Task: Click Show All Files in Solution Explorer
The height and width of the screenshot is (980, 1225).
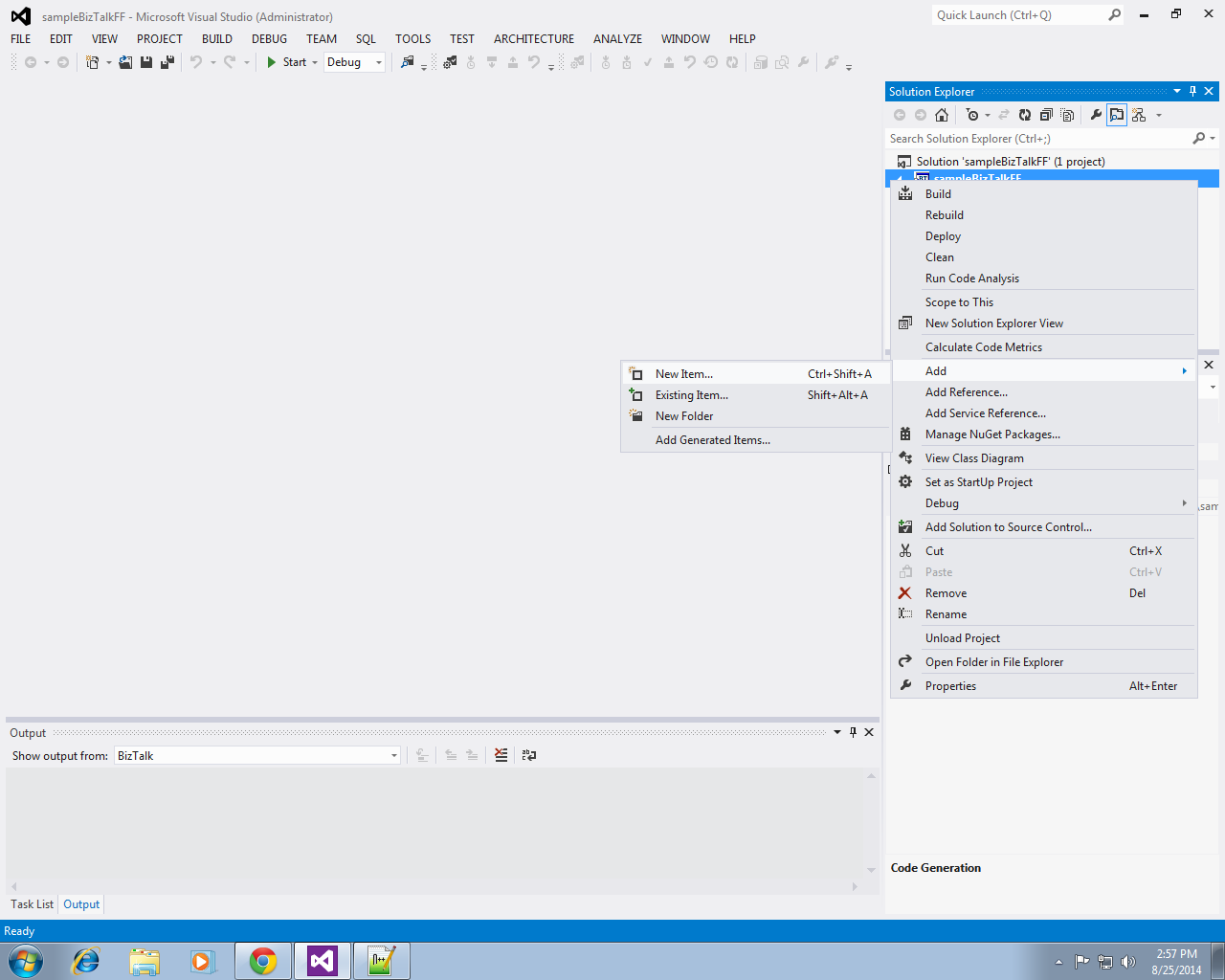Action: pyautogui.click(x=1067, y=114)
